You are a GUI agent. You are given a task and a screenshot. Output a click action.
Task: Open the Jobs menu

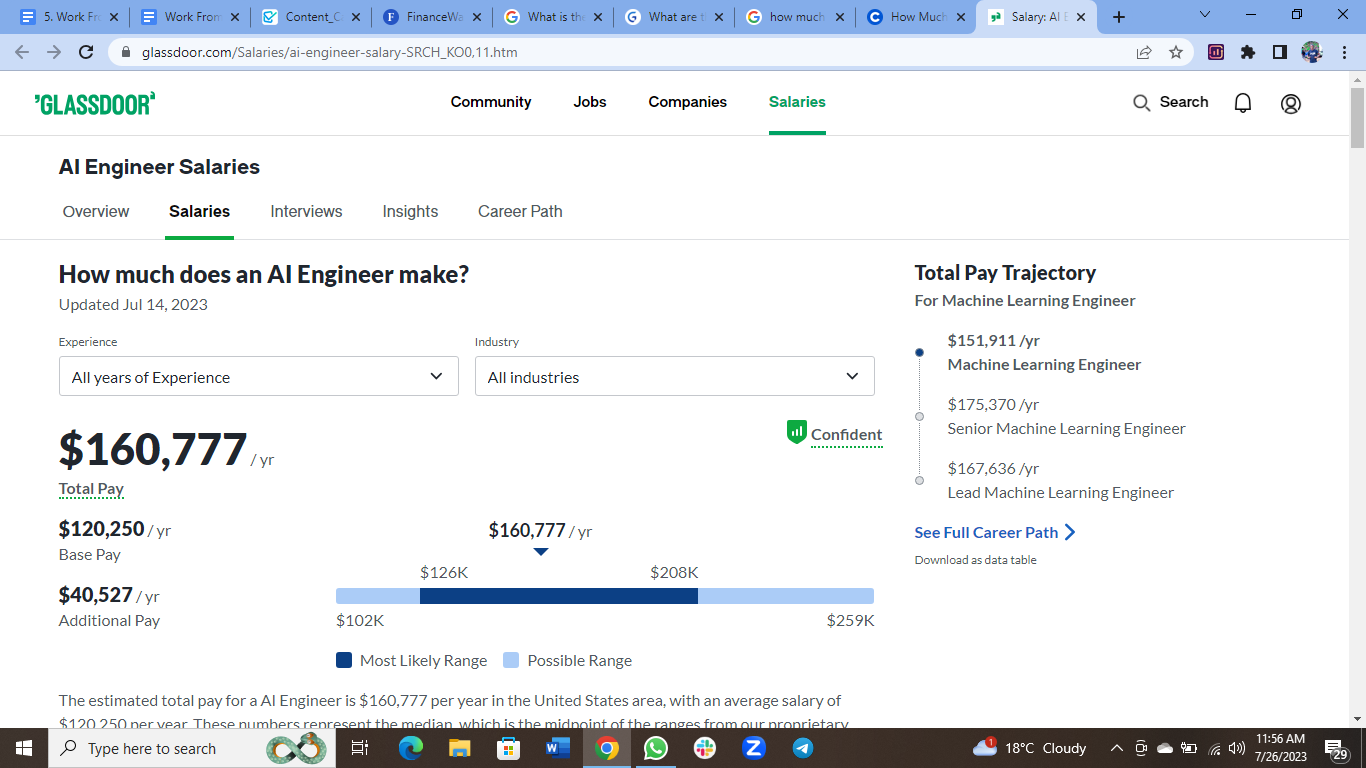(590, 102)
